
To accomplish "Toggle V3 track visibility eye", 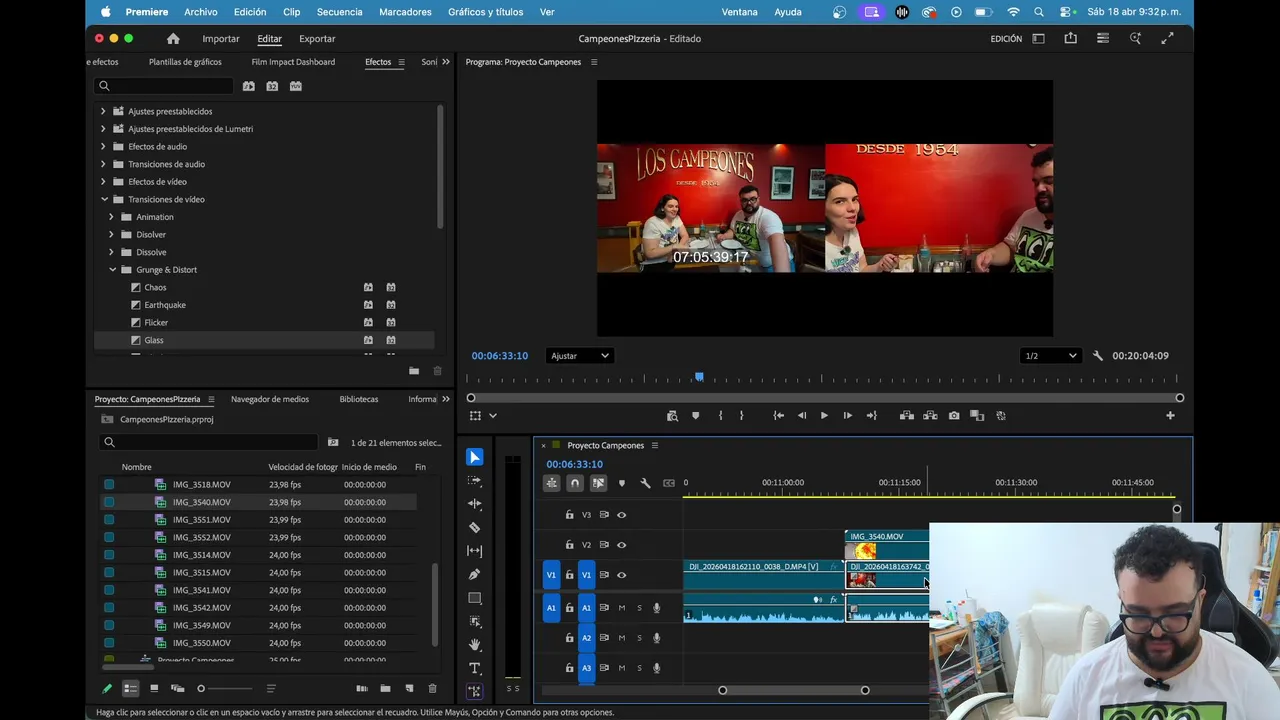I will [621, 515].
